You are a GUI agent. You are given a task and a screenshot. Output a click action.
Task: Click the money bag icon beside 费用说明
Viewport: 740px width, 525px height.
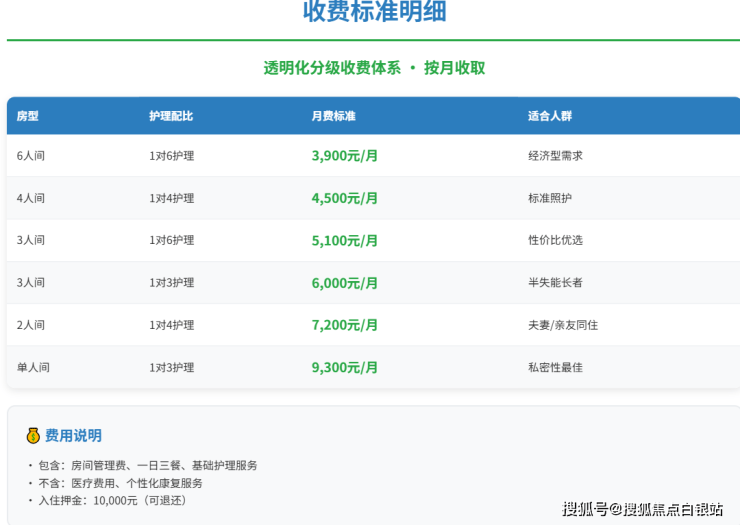pos(33,436)
